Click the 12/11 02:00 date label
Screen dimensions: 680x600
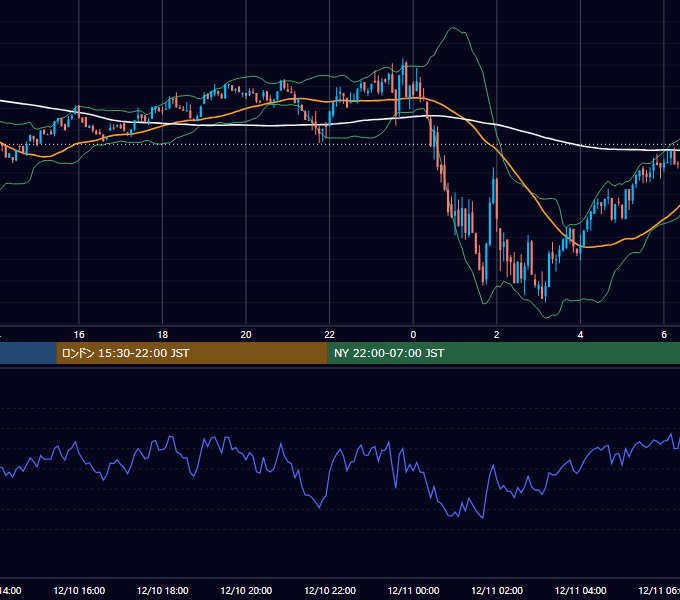tap(497, 590)
